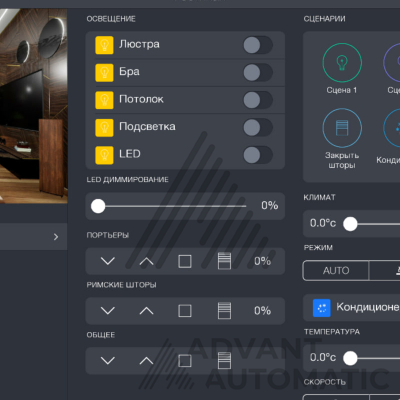The height and width of the screenshot is (400, 400).
Task: Click the LED lamp icon
Action: point(104,155)
